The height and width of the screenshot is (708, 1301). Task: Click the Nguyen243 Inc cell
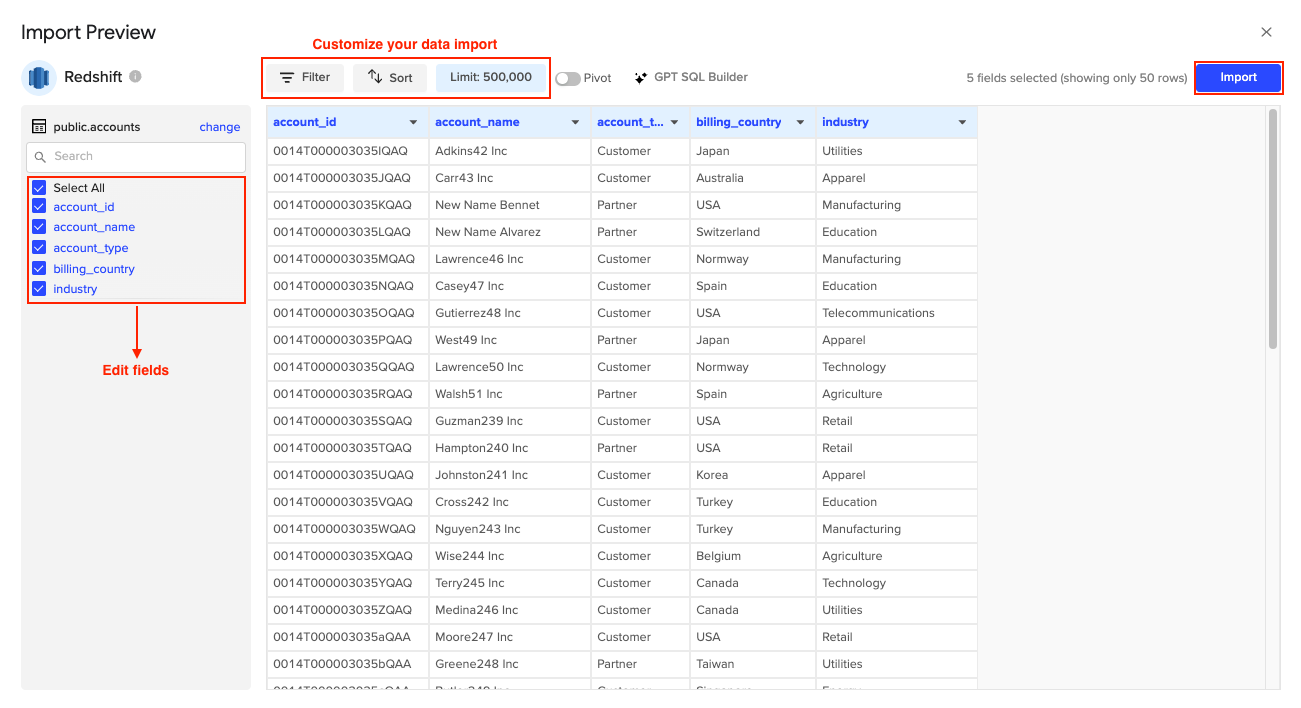[x=509, y=529]
